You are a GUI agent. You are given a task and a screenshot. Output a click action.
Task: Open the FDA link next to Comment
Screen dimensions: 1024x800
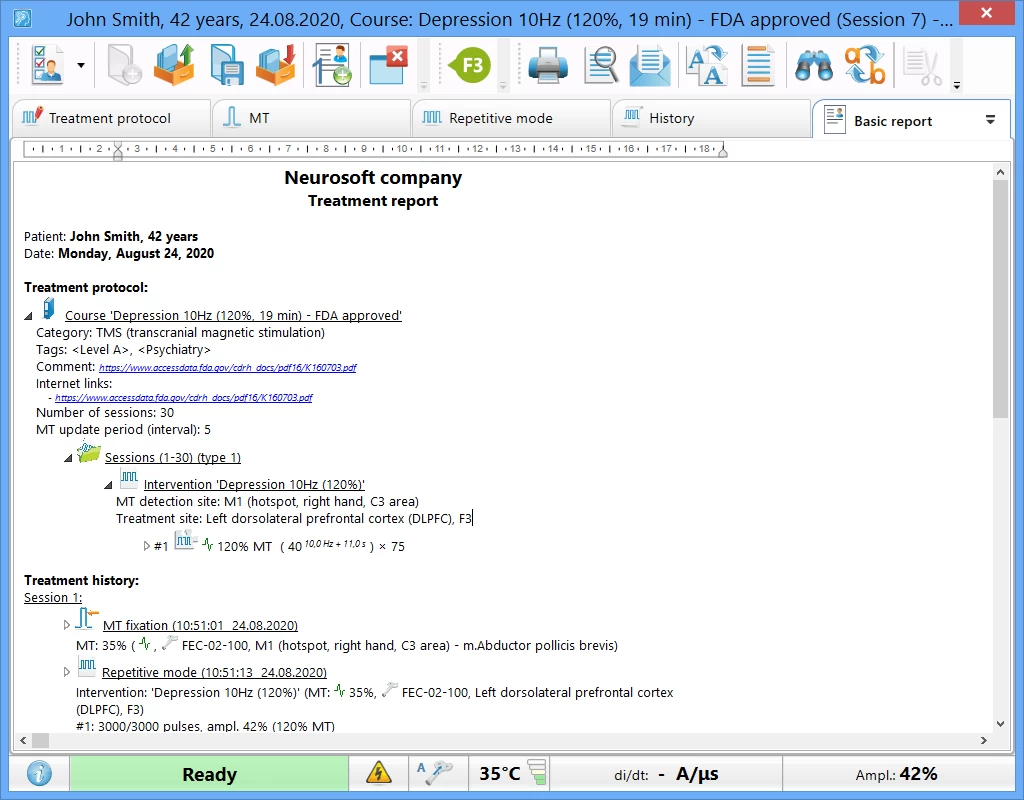pos(227,368)
